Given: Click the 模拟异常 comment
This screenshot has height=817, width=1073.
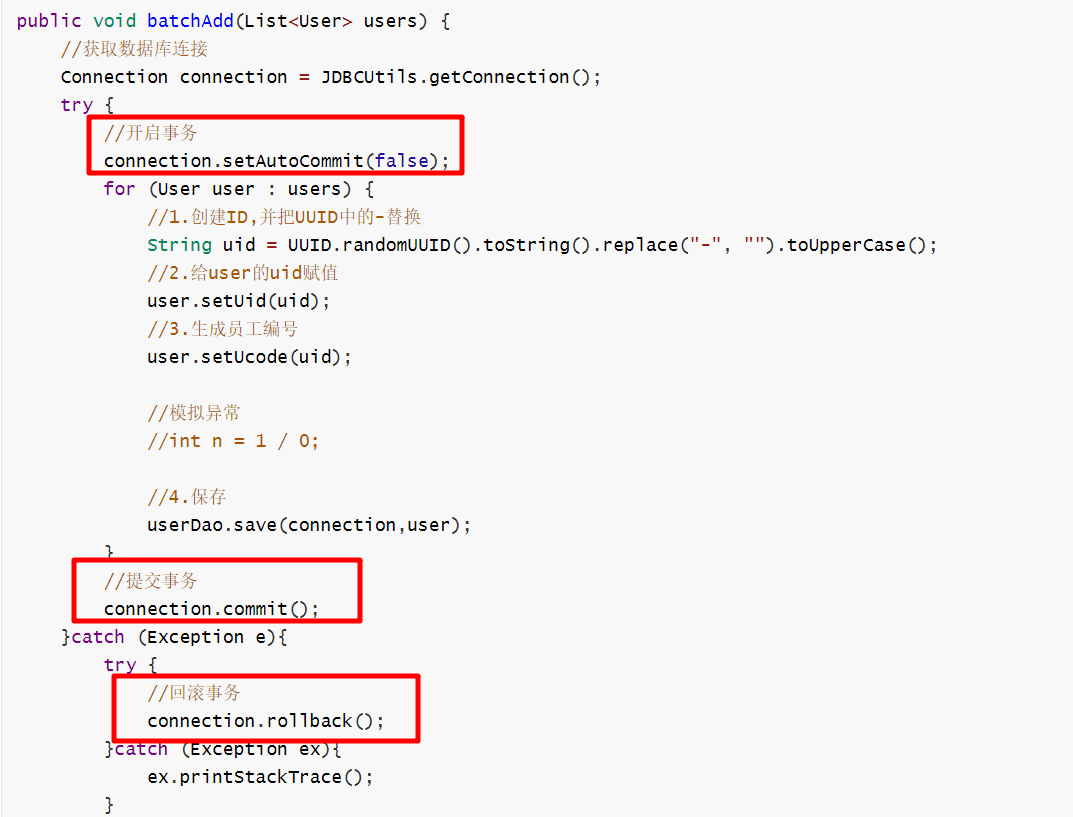Looking at the screenshot, I should tap(194, 413).
